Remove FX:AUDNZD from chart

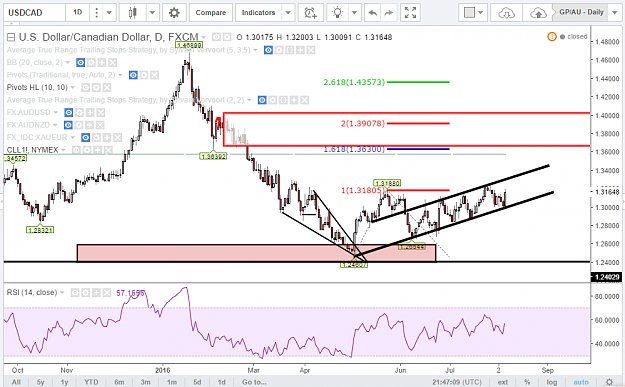[x=100, y=125]
